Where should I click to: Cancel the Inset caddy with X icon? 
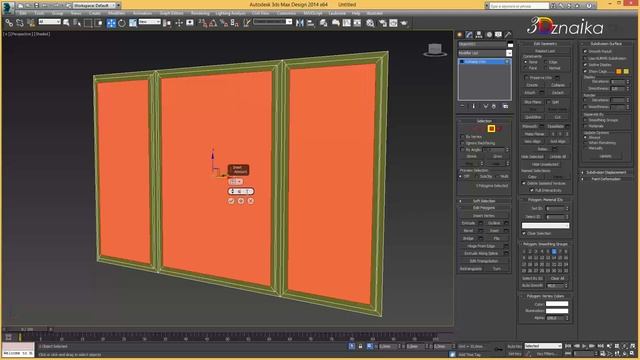click(251, 201)
